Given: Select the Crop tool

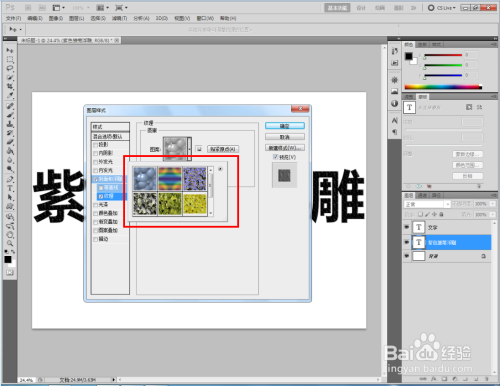Looking at the screenshot, I should click(x=10, y=87).
